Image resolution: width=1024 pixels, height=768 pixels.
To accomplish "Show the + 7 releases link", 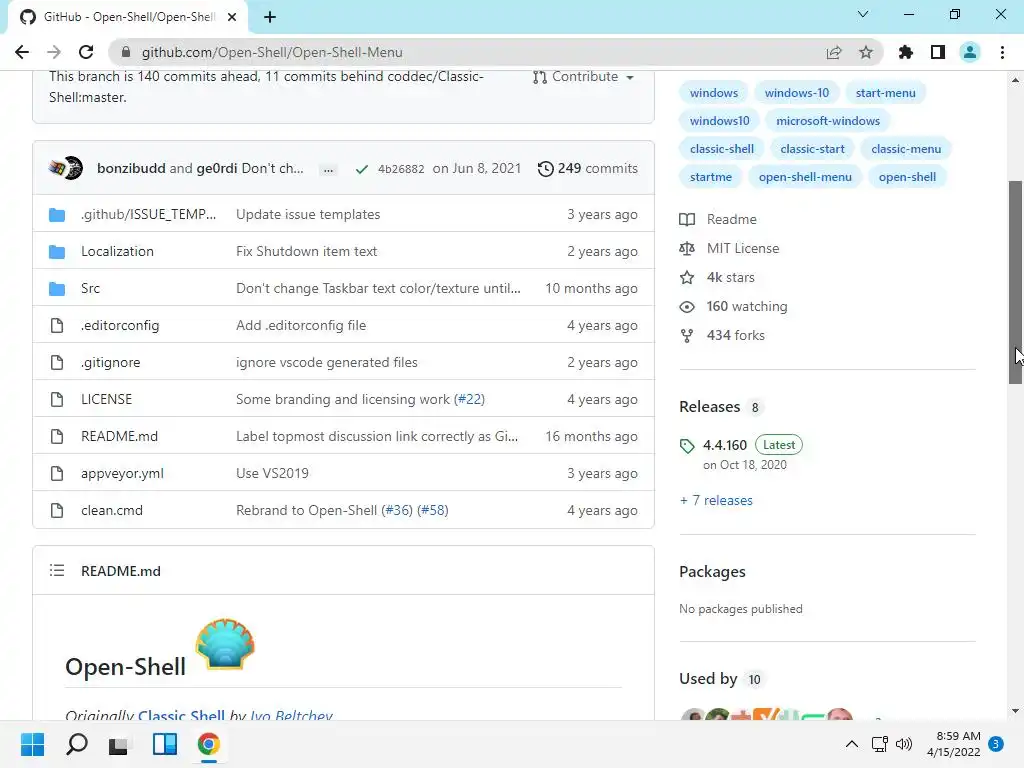I will [716, 500].
